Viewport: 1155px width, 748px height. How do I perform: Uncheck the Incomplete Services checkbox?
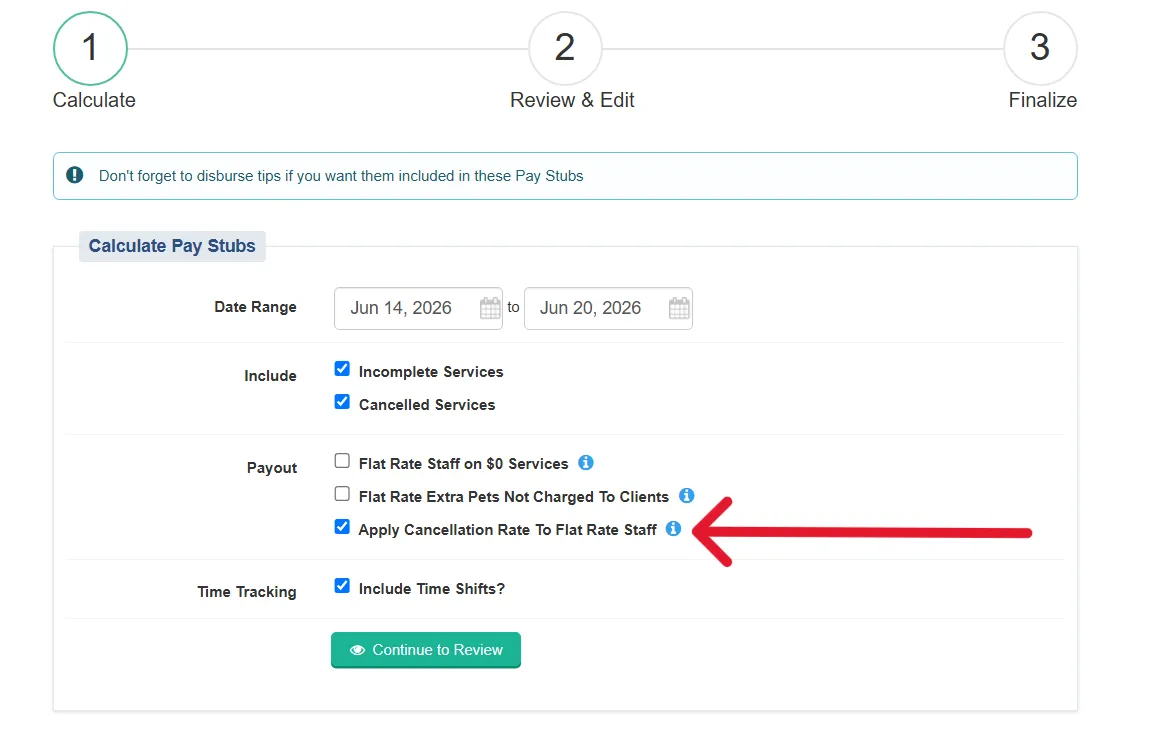(x=342, y=368)
